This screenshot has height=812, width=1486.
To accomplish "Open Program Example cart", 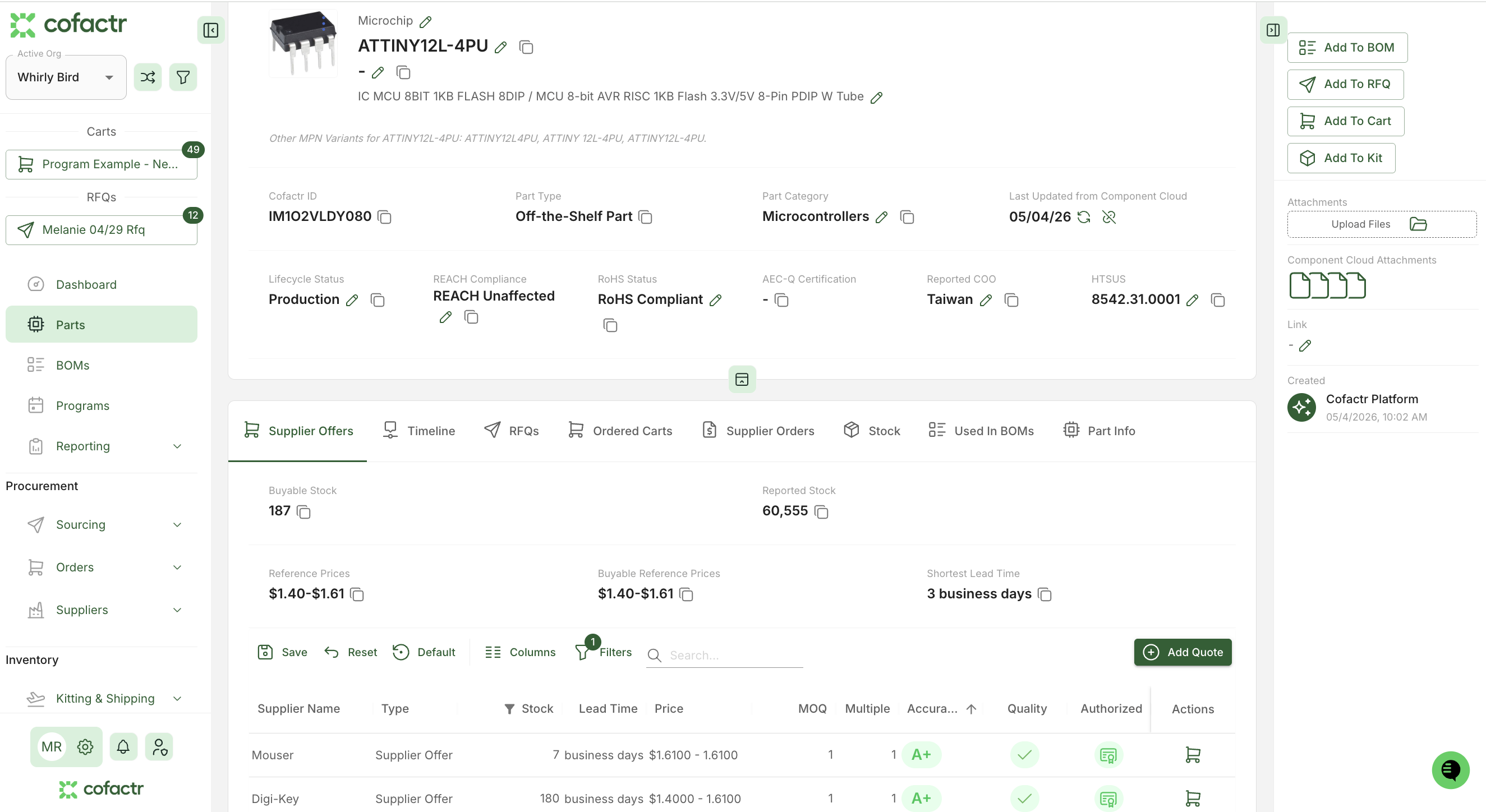I will tap(102, 164).
